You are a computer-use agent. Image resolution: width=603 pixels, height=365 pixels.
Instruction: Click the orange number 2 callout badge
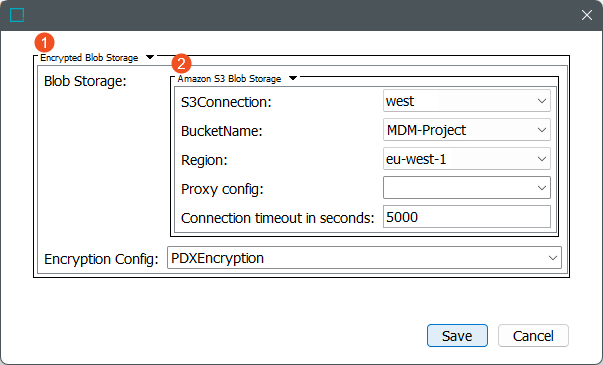181,63
